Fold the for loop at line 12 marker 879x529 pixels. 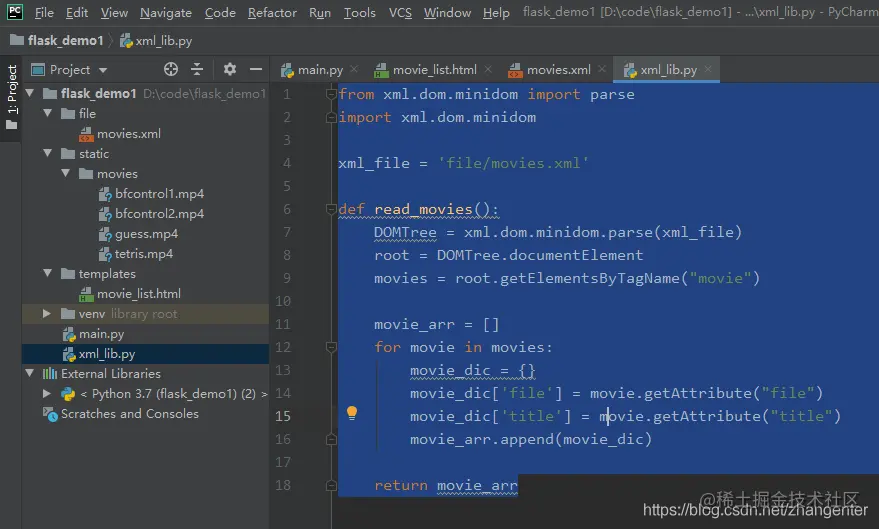click(x=331, y=347)
